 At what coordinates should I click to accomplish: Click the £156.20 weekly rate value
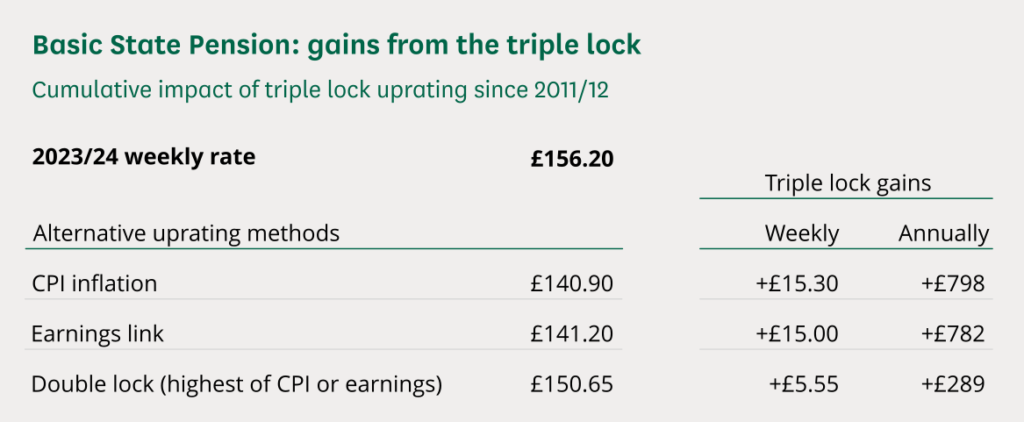click(x=572, y=158)
